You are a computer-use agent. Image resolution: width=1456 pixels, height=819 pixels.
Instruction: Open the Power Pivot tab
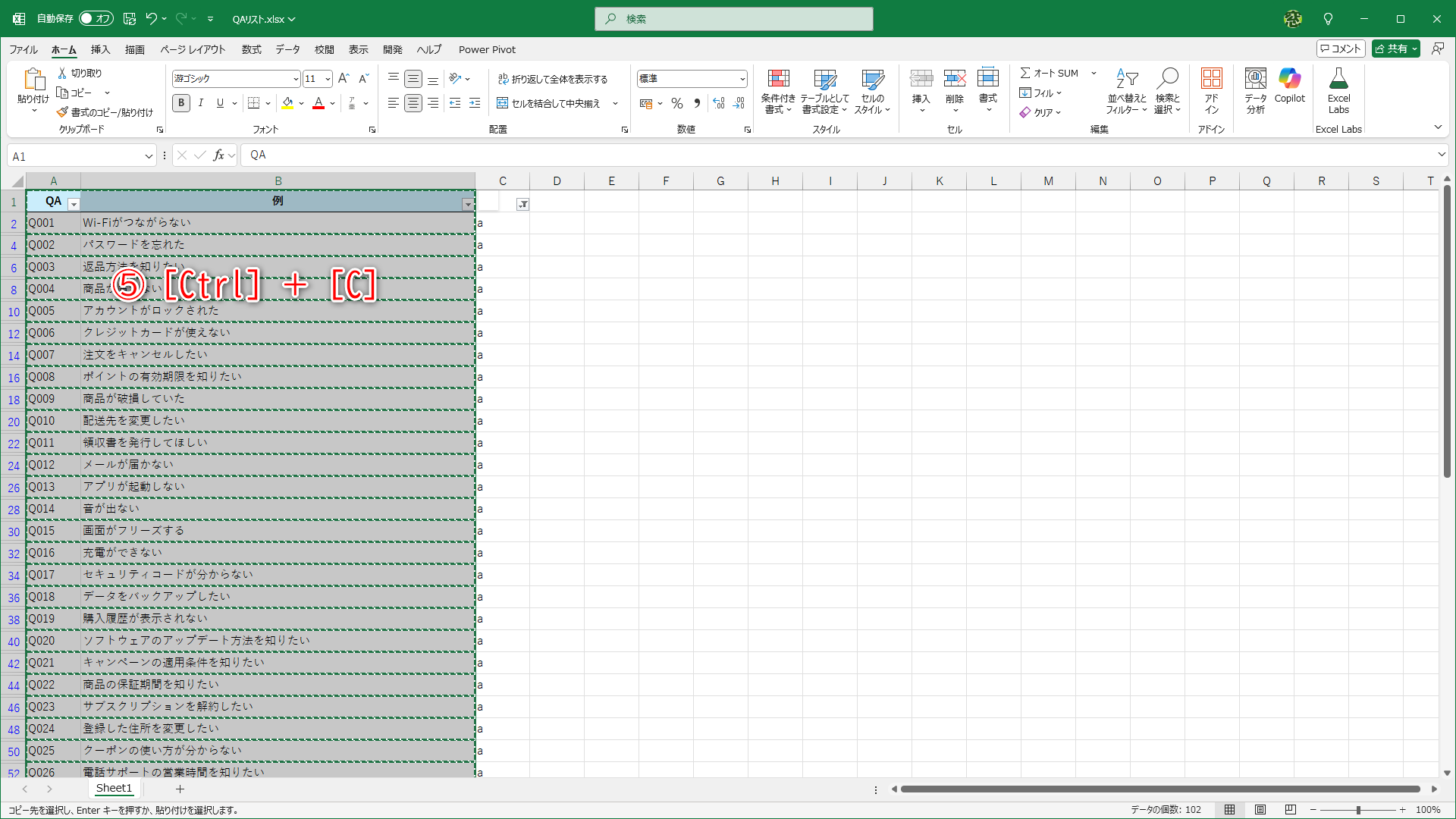(x=487, y=49)
